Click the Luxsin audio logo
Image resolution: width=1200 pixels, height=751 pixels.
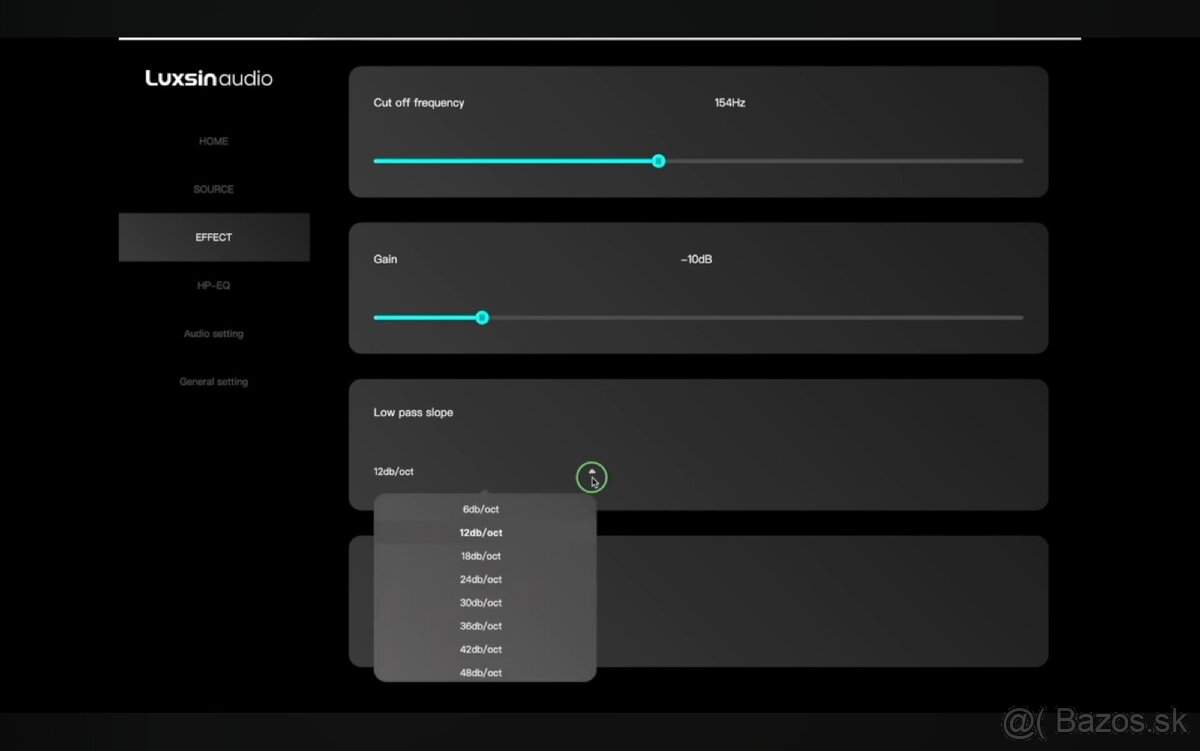[x=209, y=78]
